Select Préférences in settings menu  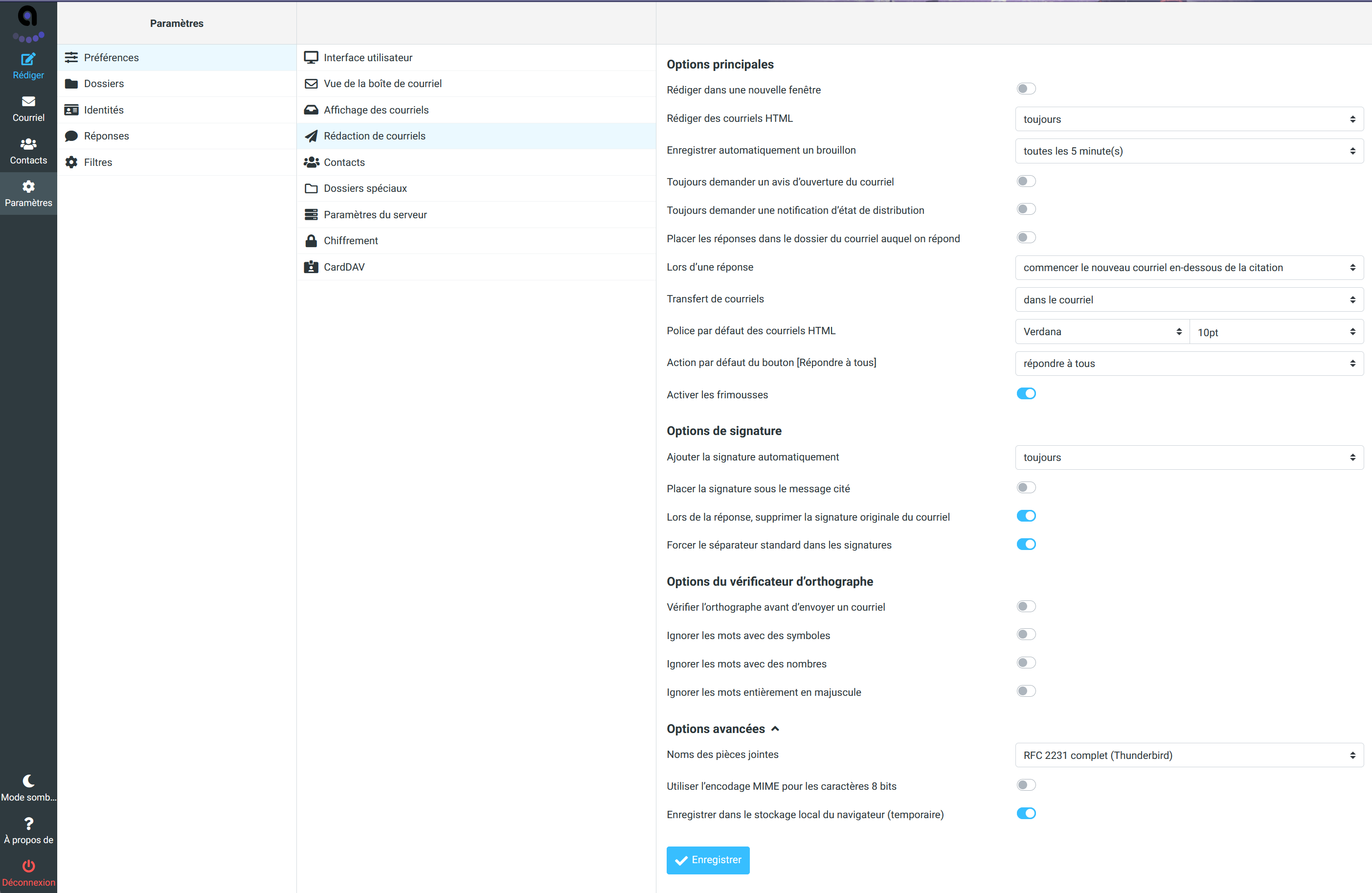coord(177,57)
